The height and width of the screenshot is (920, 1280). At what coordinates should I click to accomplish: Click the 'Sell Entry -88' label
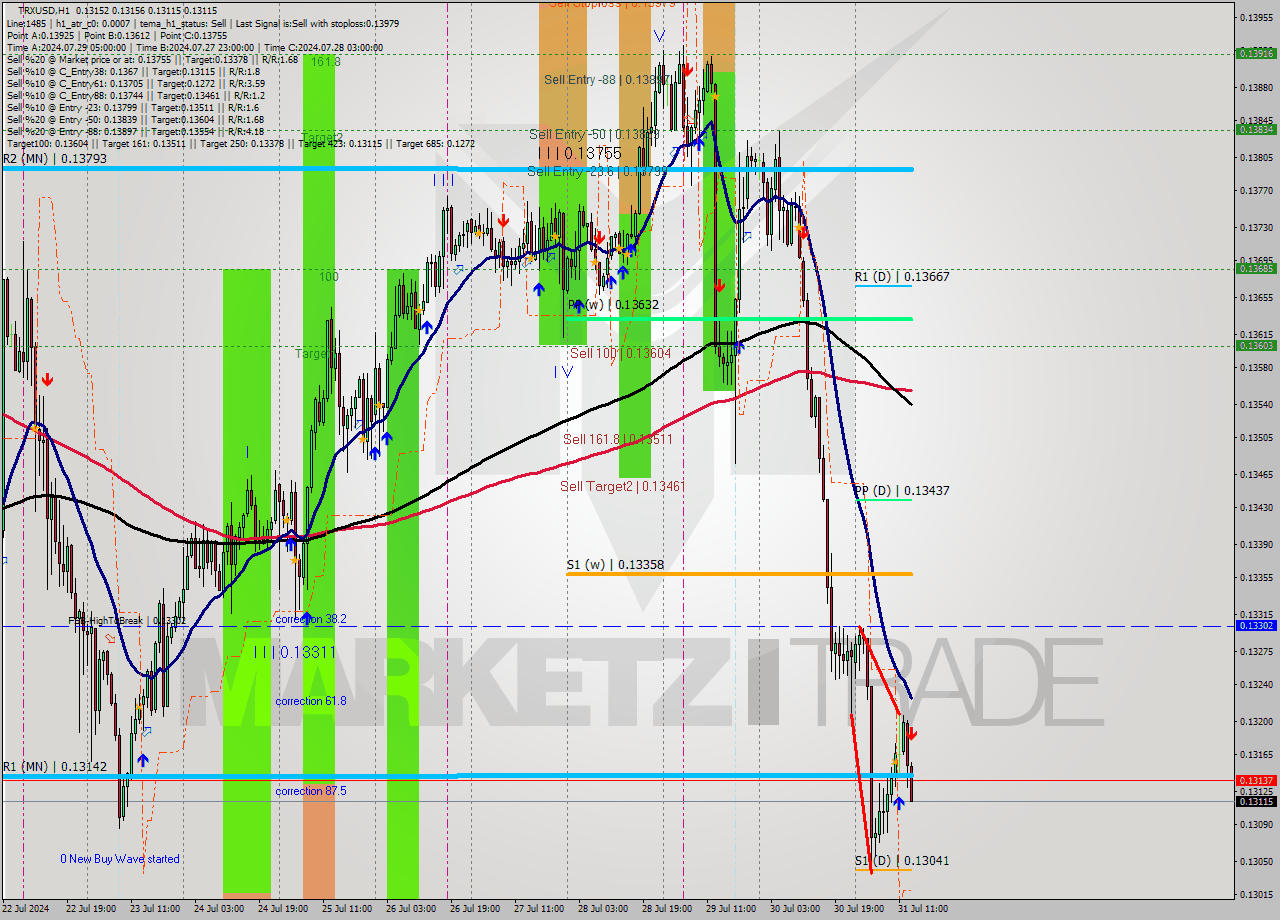(607, 79)
